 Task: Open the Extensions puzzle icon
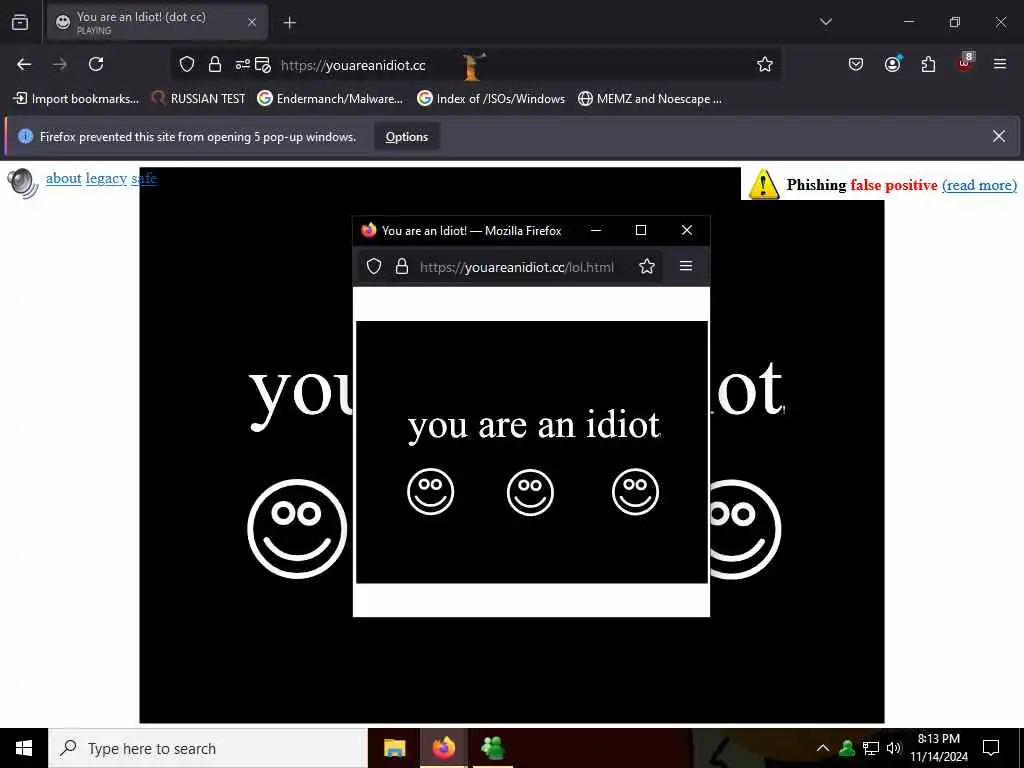(x=928, y=64)
